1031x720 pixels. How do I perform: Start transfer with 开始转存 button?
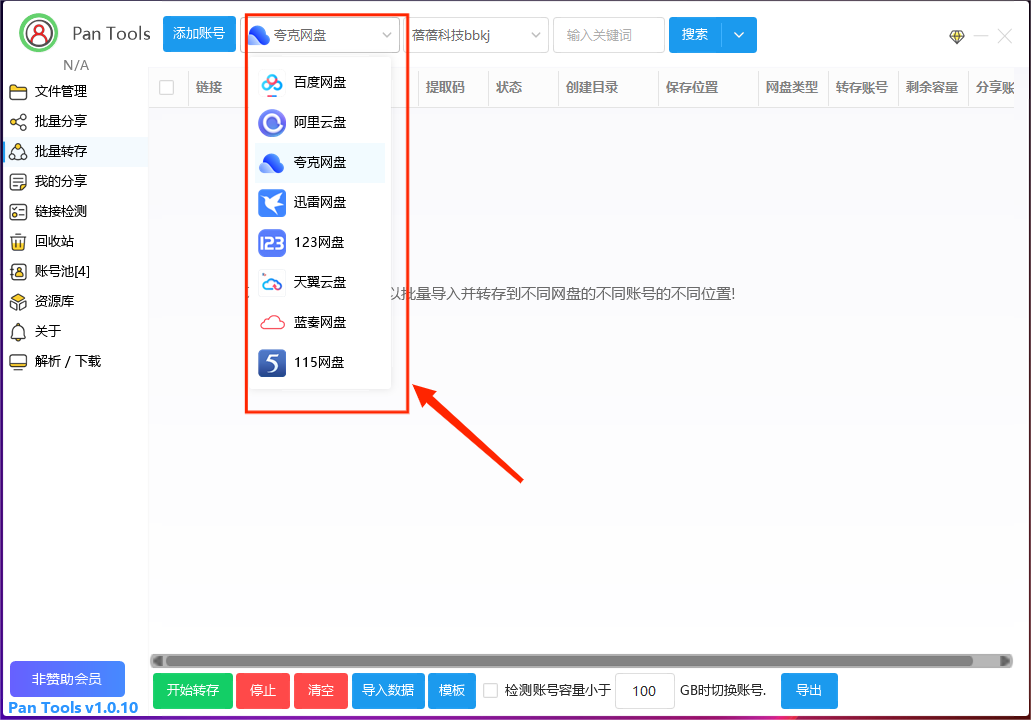(x=193, y=691)
